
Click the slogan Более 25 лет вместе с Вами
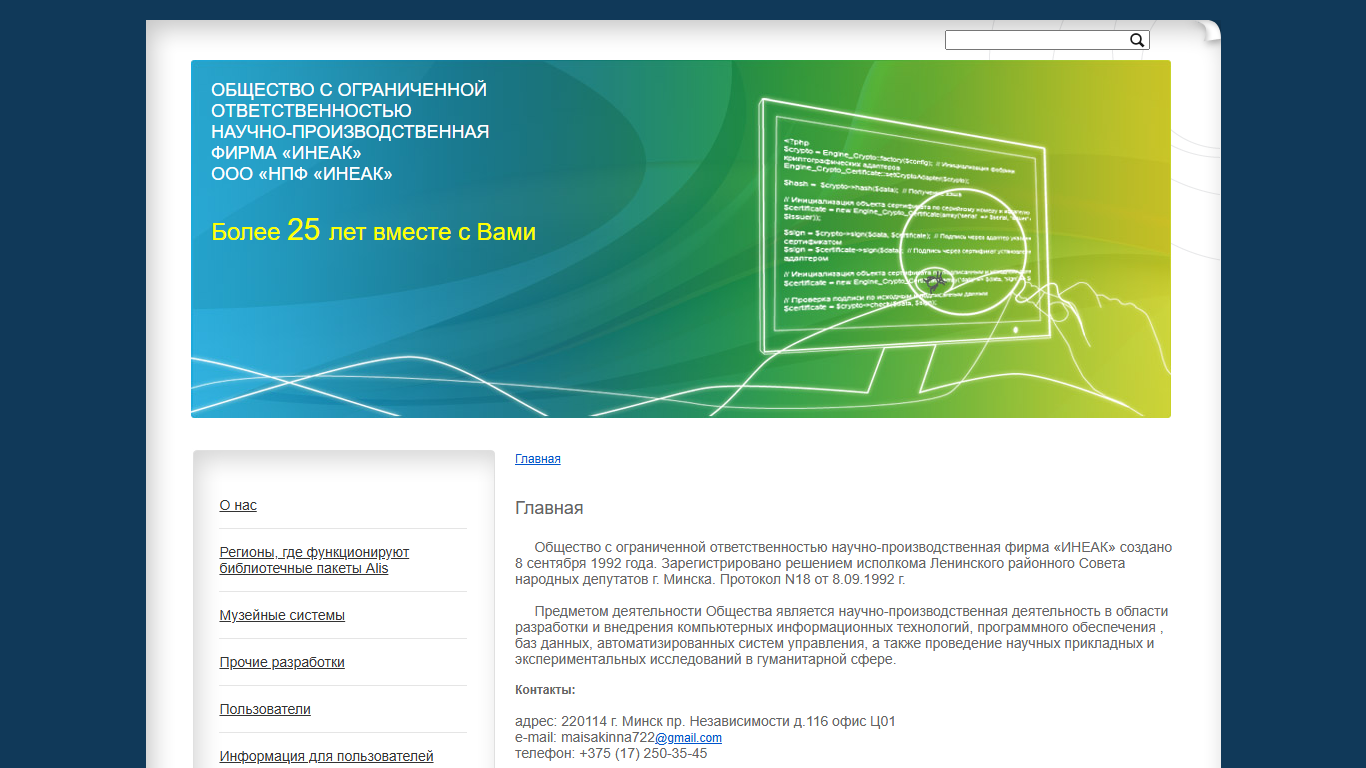click(373, 231)
